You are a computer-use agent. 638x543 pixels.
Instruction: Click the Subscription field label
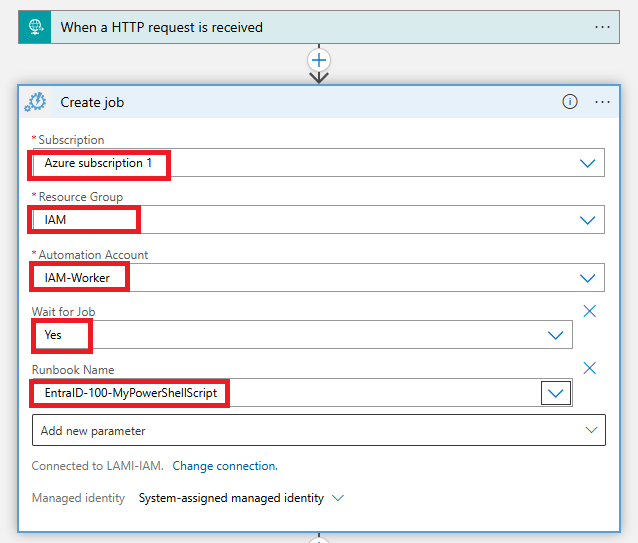point(71,140)
